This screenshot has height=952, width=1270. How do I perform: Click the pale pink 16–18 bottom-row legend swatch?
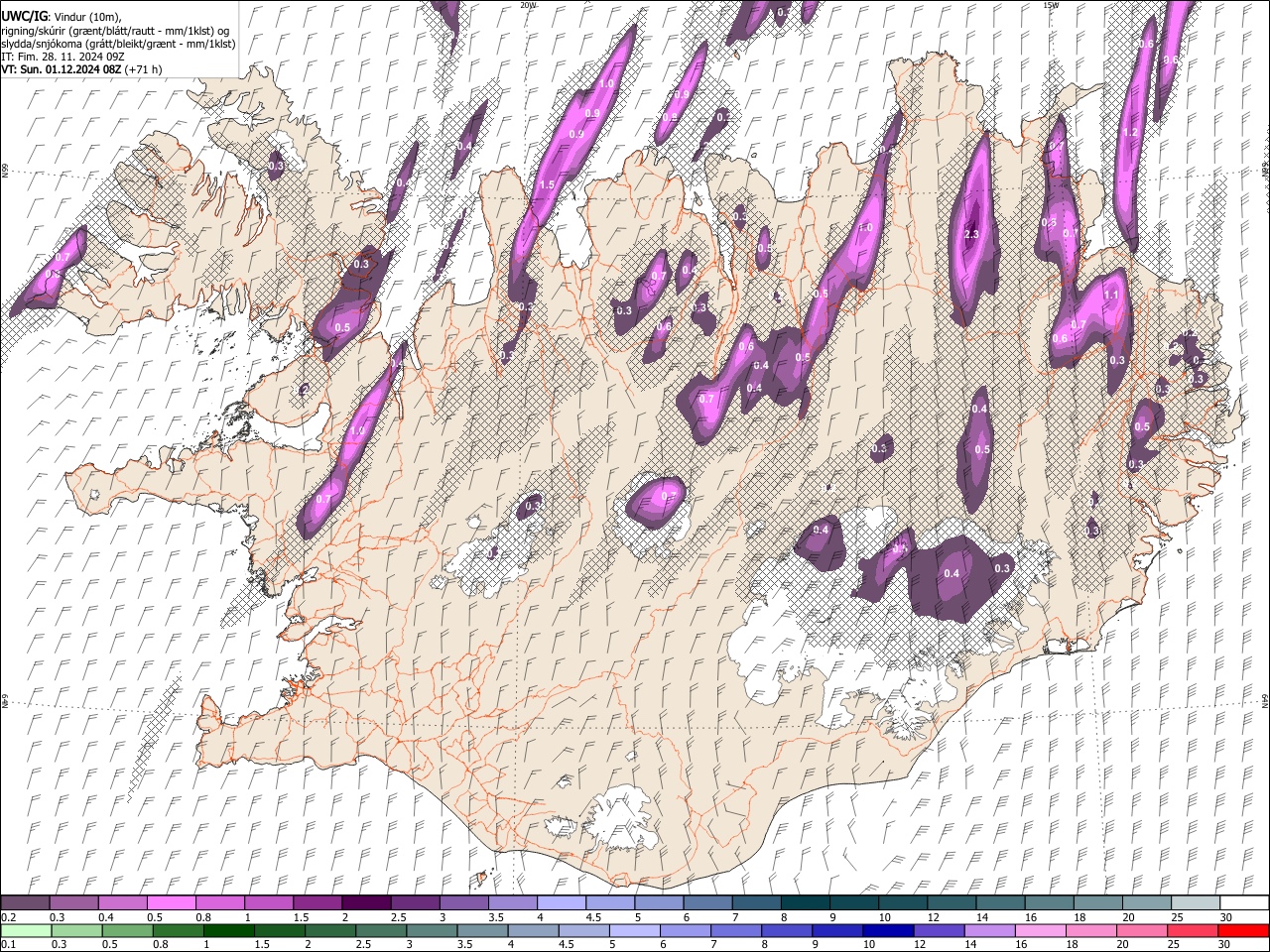[1041, 930]
